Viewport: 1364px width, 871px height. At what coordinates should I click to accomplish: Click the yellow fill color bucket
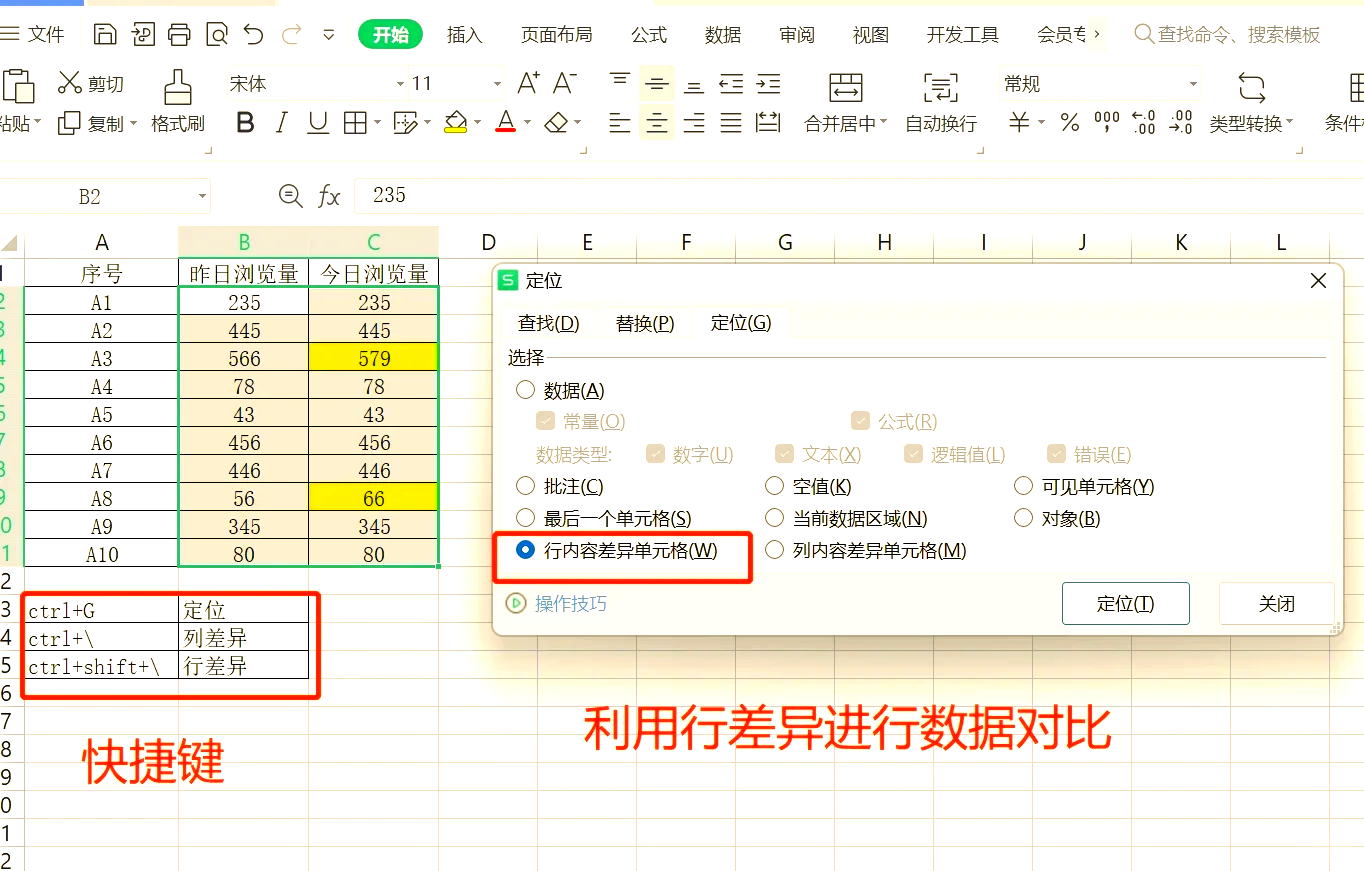[456, 123]
